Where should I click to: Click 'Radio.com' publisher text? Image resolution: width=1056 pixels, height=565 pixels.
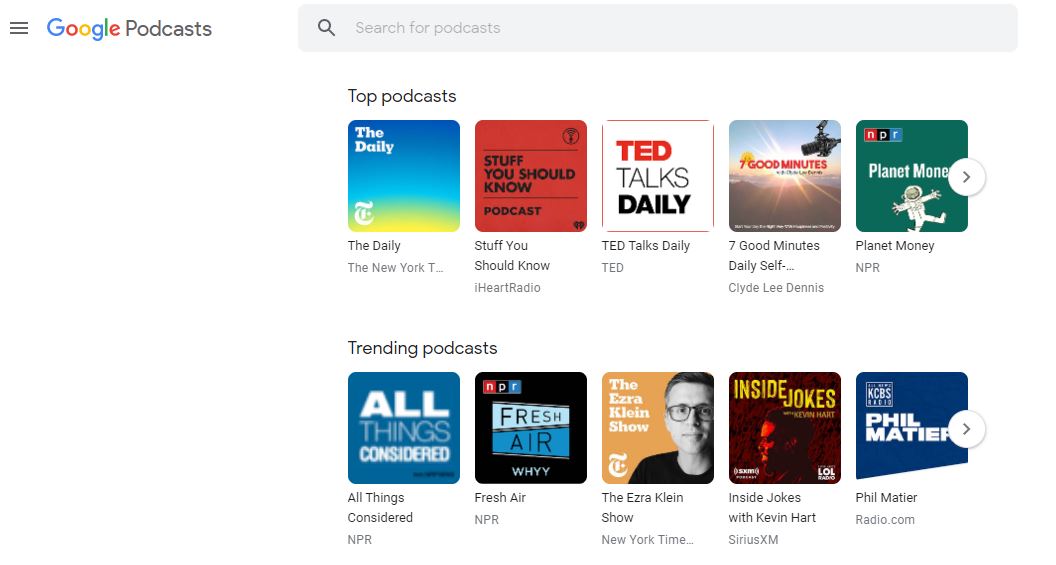point(885,519)
